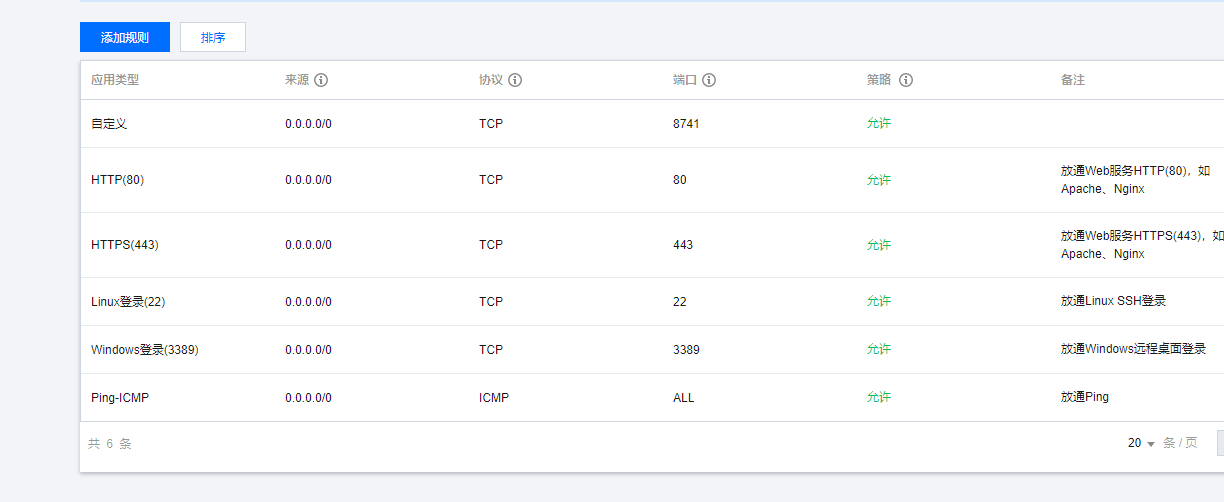Click 允许 policy for port 8741
Viewport: 1224px width, 502px height.
point(879,124)
